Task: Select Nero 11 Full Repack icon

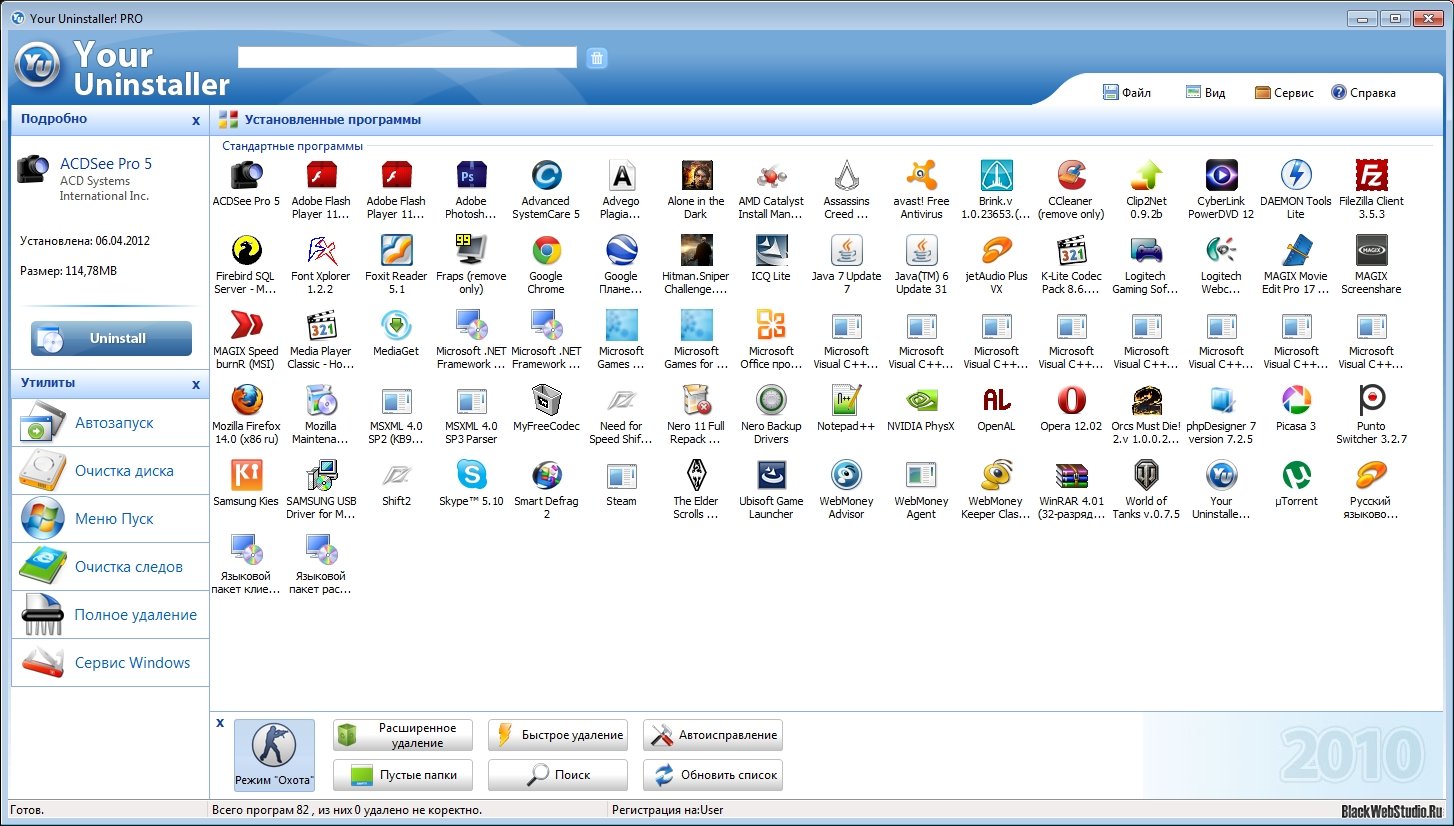Action: [696, 400]
